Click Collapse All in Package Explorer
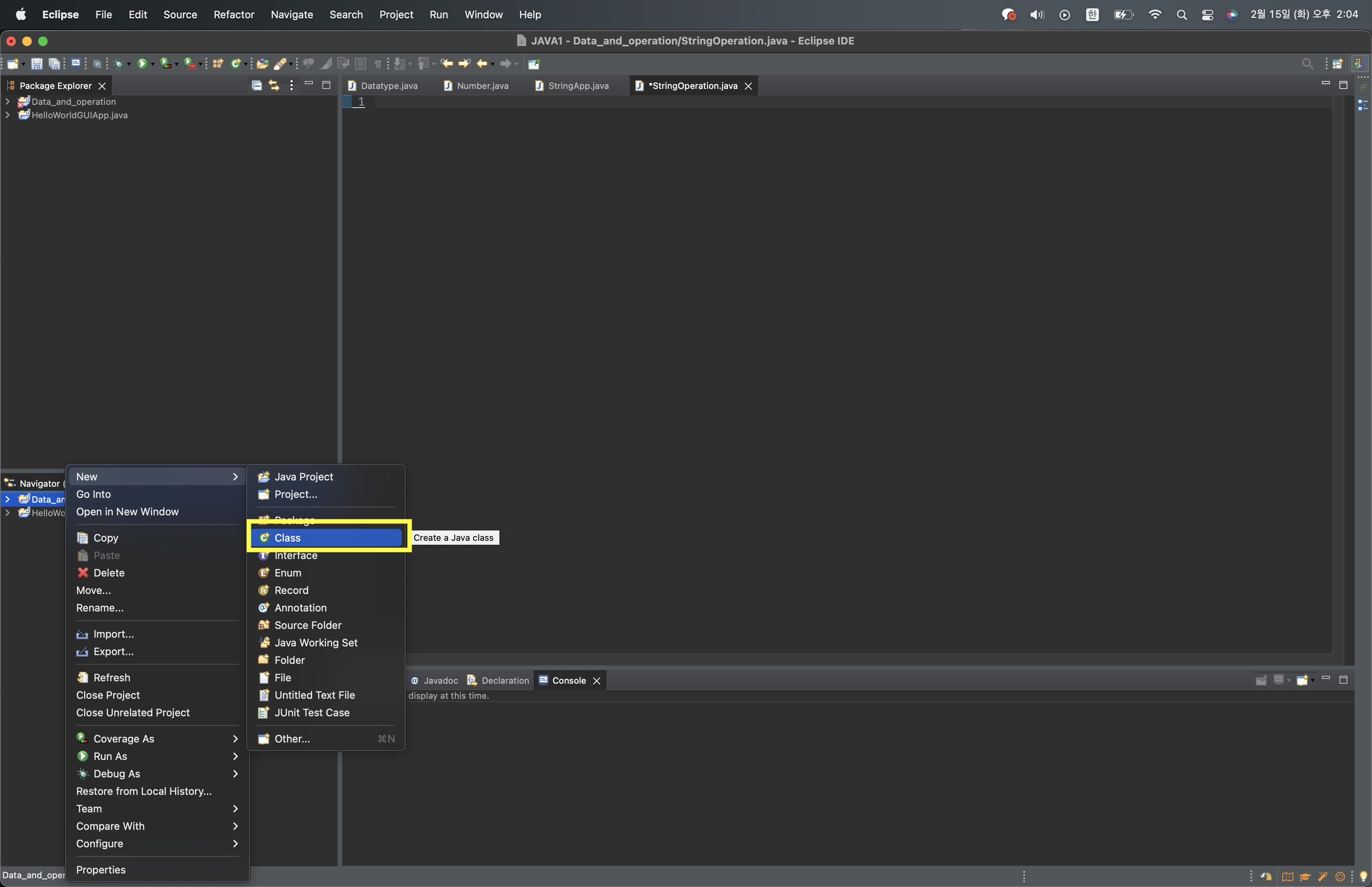 tap(257, 86)
